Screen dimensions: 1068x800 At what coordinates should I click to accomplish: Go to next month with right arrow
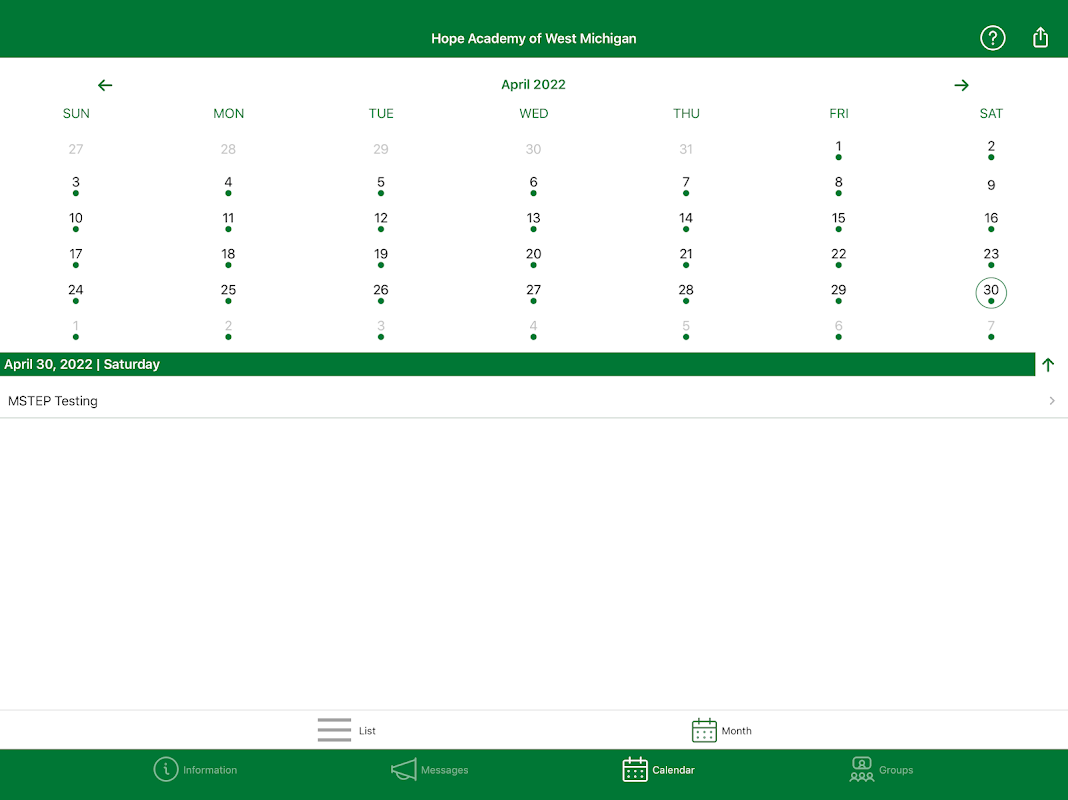coord(961,85)
